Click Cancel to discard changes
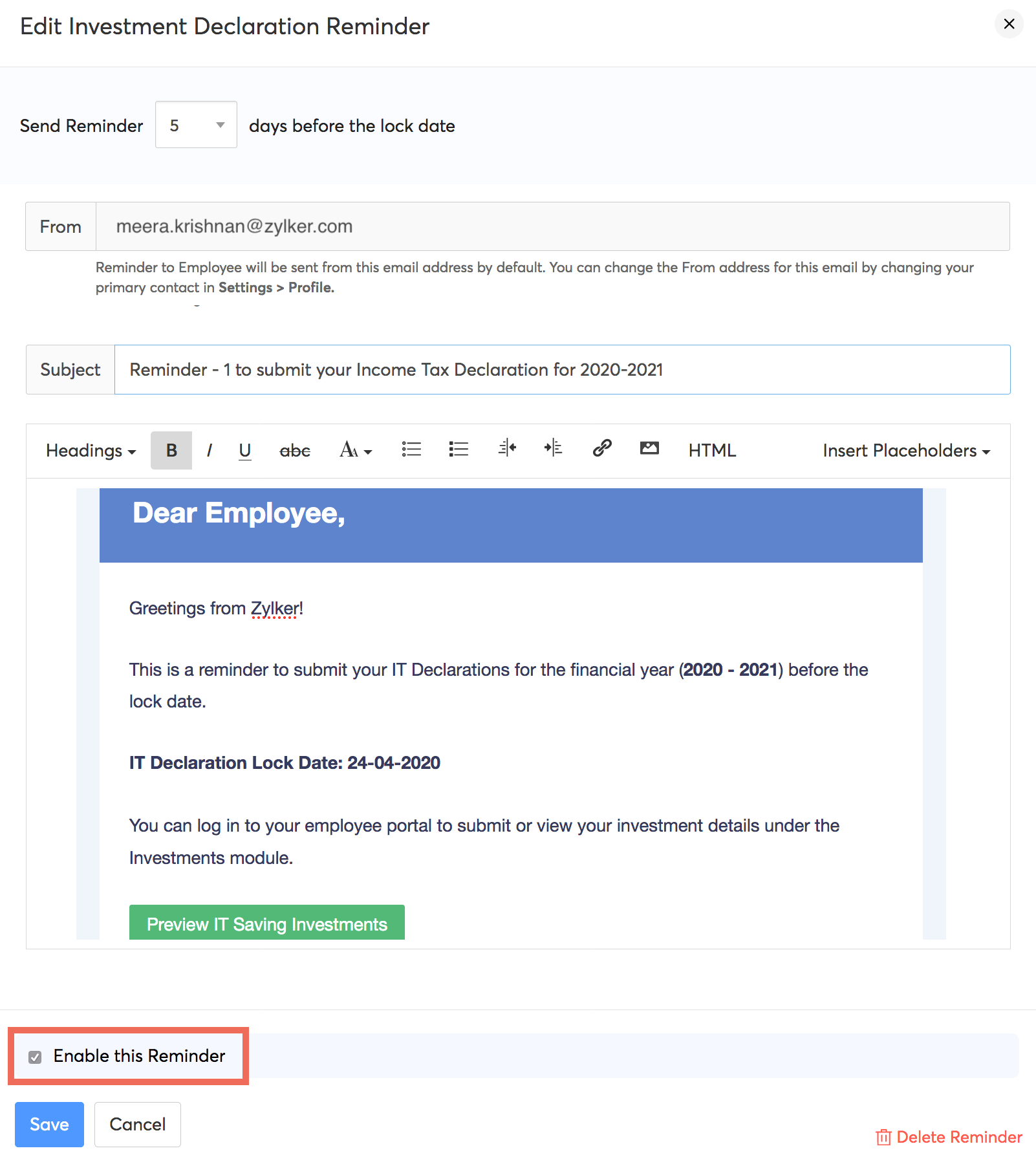The width and height of the screenshot is (1036, 1155). coord(137,1124)
